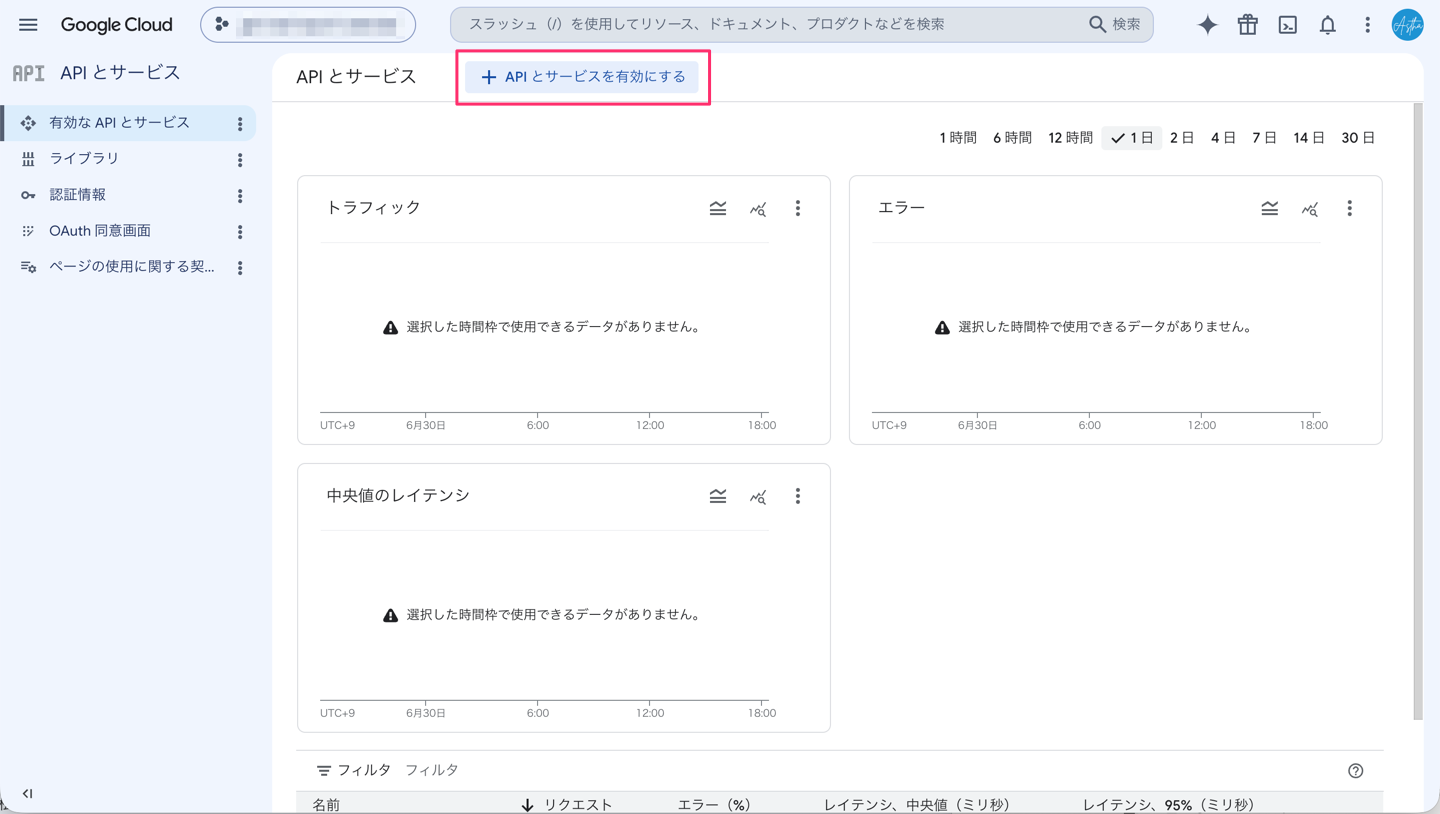Viewport: 1440px width, 814px height.
Task: Open three-dot menu beside OAuth 同意画面
Action: point(240,232)
